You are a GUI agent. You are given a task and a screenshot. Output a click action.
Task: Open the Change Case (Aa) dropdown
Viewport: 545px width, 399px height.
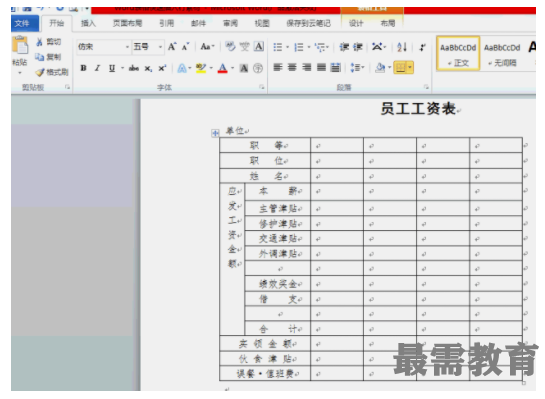pyautogui.click(x=208, y=47)
